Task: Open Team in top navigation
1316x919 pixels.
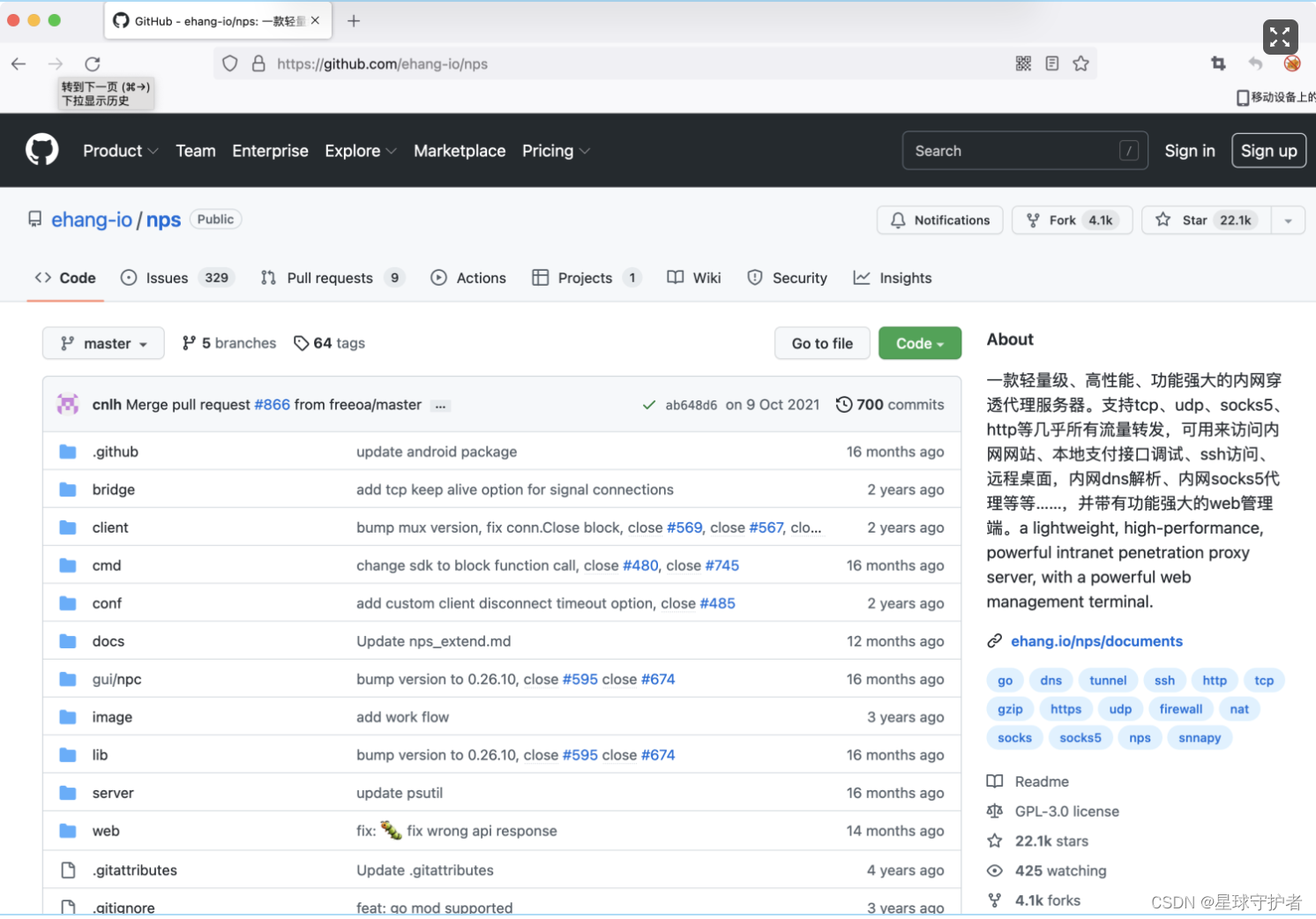Action: click(196, 151)
